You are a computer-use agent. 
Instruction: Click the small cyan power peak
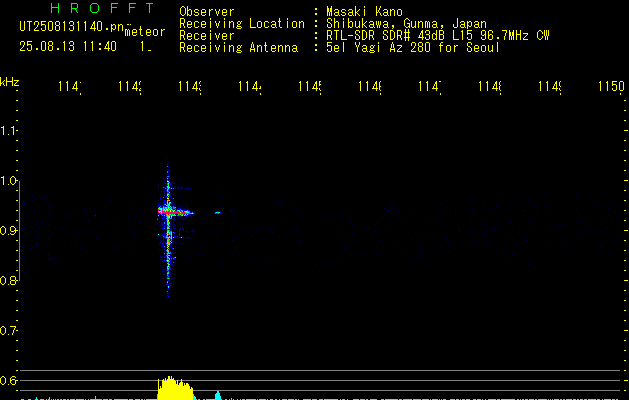pos(218,395)
